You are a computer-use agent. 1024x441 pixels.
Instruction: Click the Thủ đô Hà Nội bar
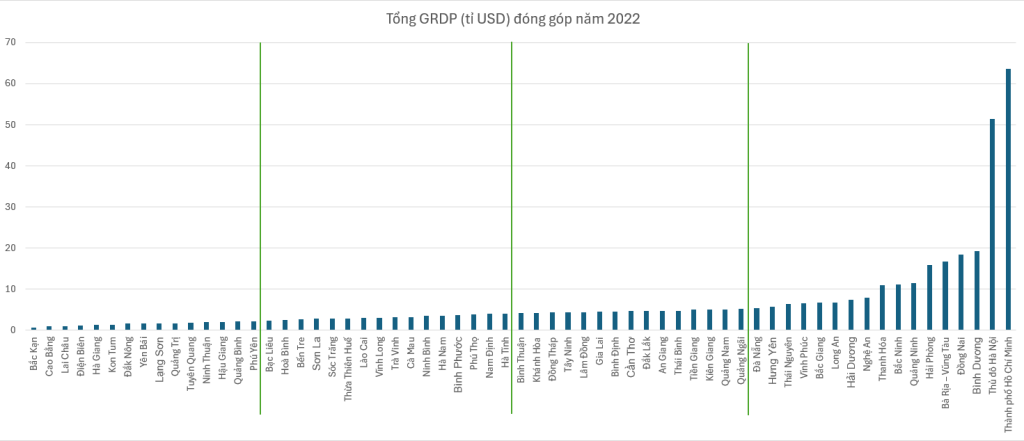pyautogui.click(x=991, y=225)
